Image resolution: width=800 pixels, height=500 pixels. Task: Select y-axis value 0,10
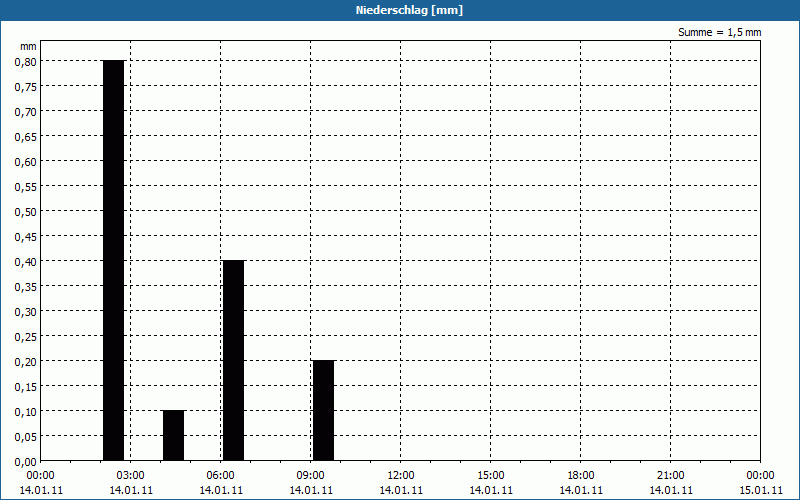tap(26, 411)
